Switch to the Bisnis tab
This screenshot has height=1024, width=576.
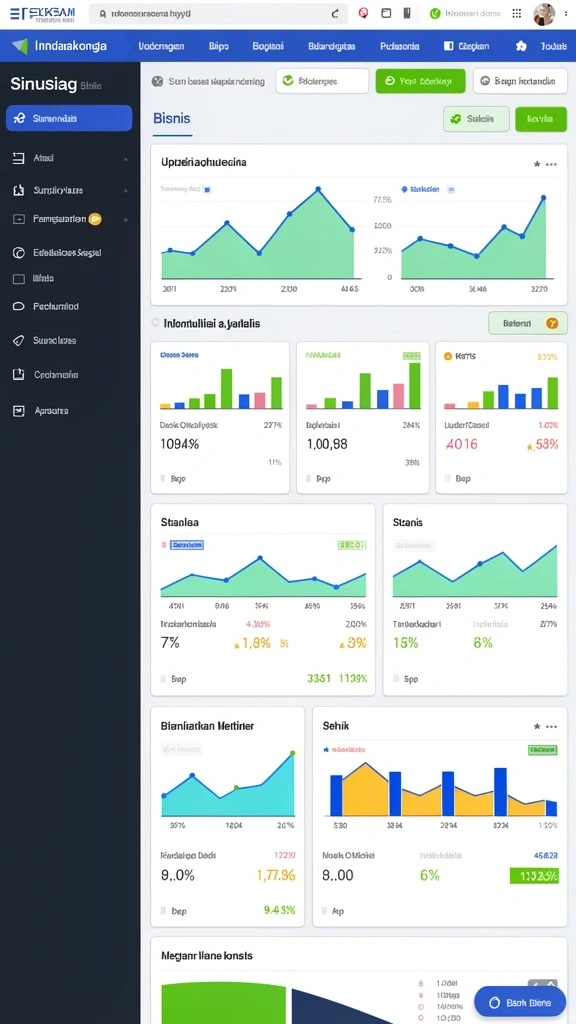click(172, 118)
